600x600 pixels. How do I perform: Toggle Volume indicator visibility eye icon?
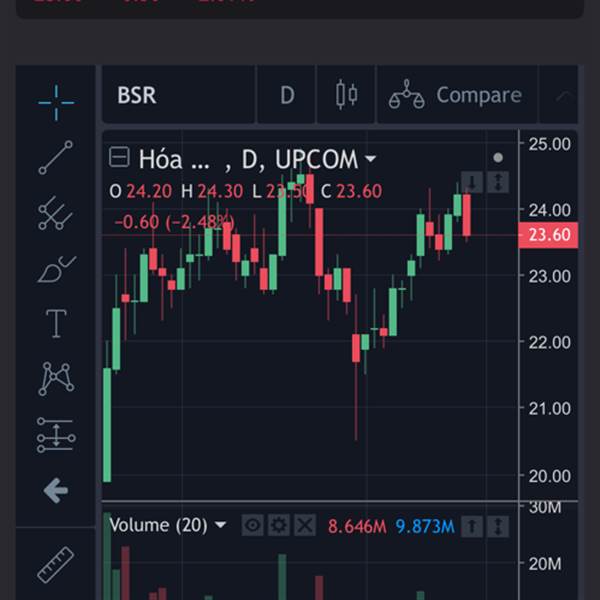[253, 525]
